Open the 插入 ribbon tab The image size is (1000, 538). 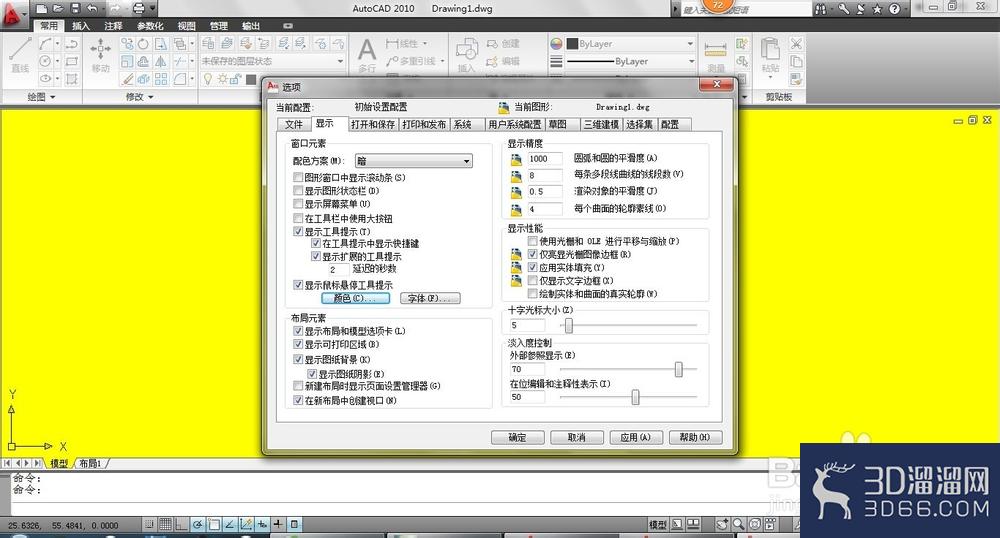tap(80, 26)
